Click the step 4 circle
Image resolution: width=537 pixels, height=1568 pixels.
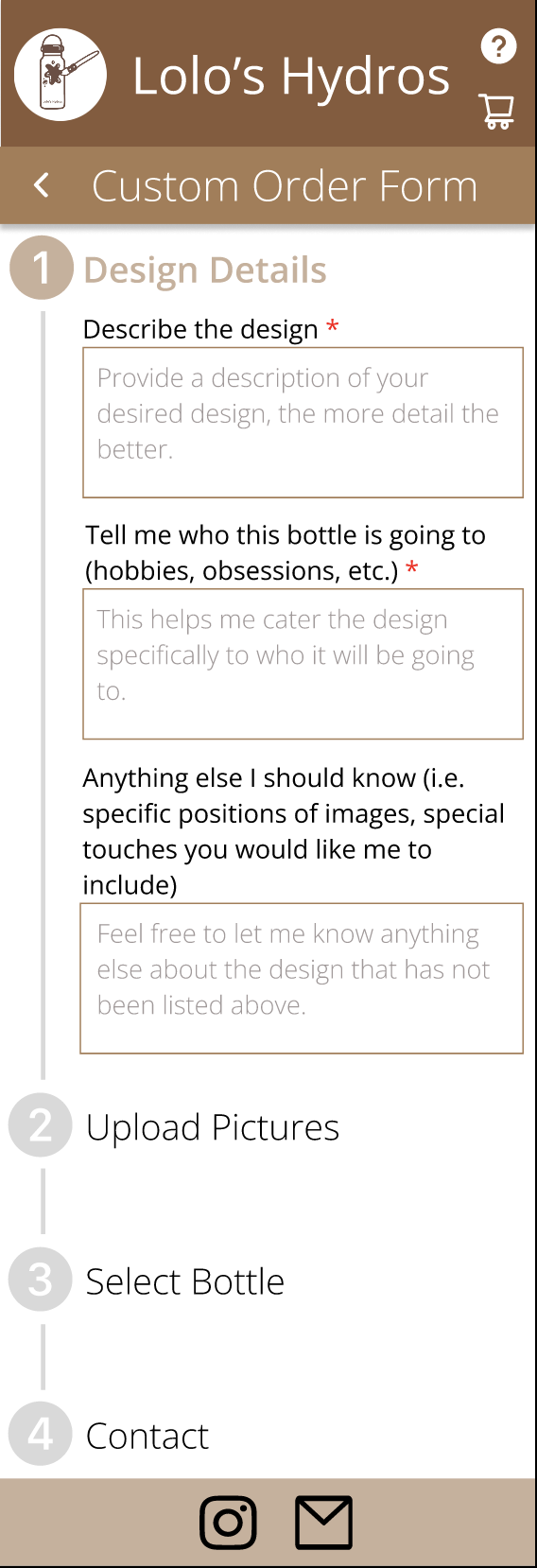[41, 1434]
